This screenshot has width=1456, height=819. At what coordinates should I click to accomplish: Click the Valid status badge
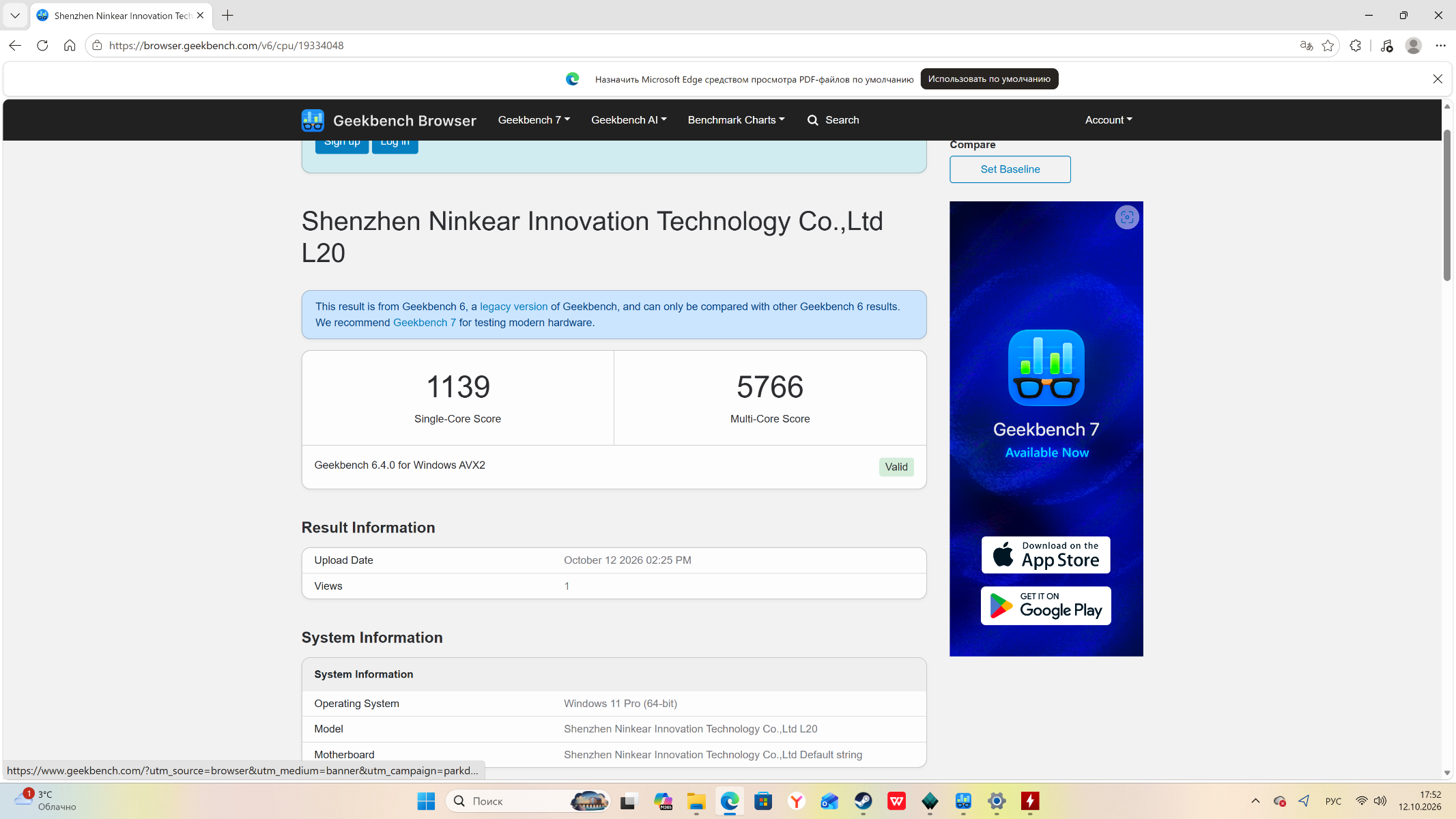pyautogui.click(x=896, y=467)
